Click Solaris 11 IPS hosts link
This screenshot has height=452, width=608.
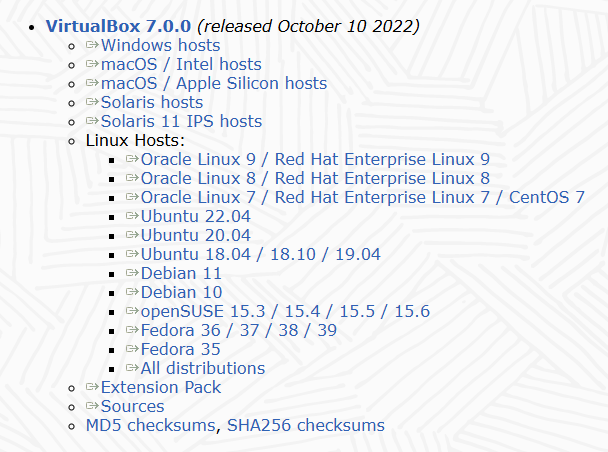tap(181, 121)
